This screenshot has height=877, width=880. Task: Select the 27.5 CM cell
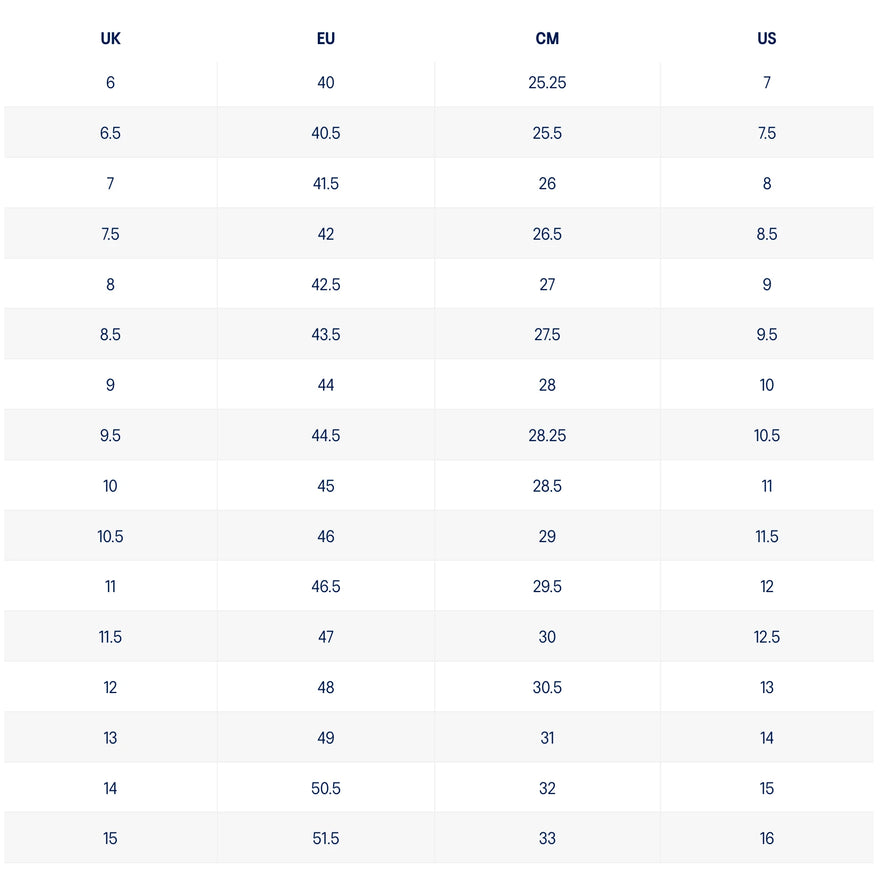[x=547, y=335]
